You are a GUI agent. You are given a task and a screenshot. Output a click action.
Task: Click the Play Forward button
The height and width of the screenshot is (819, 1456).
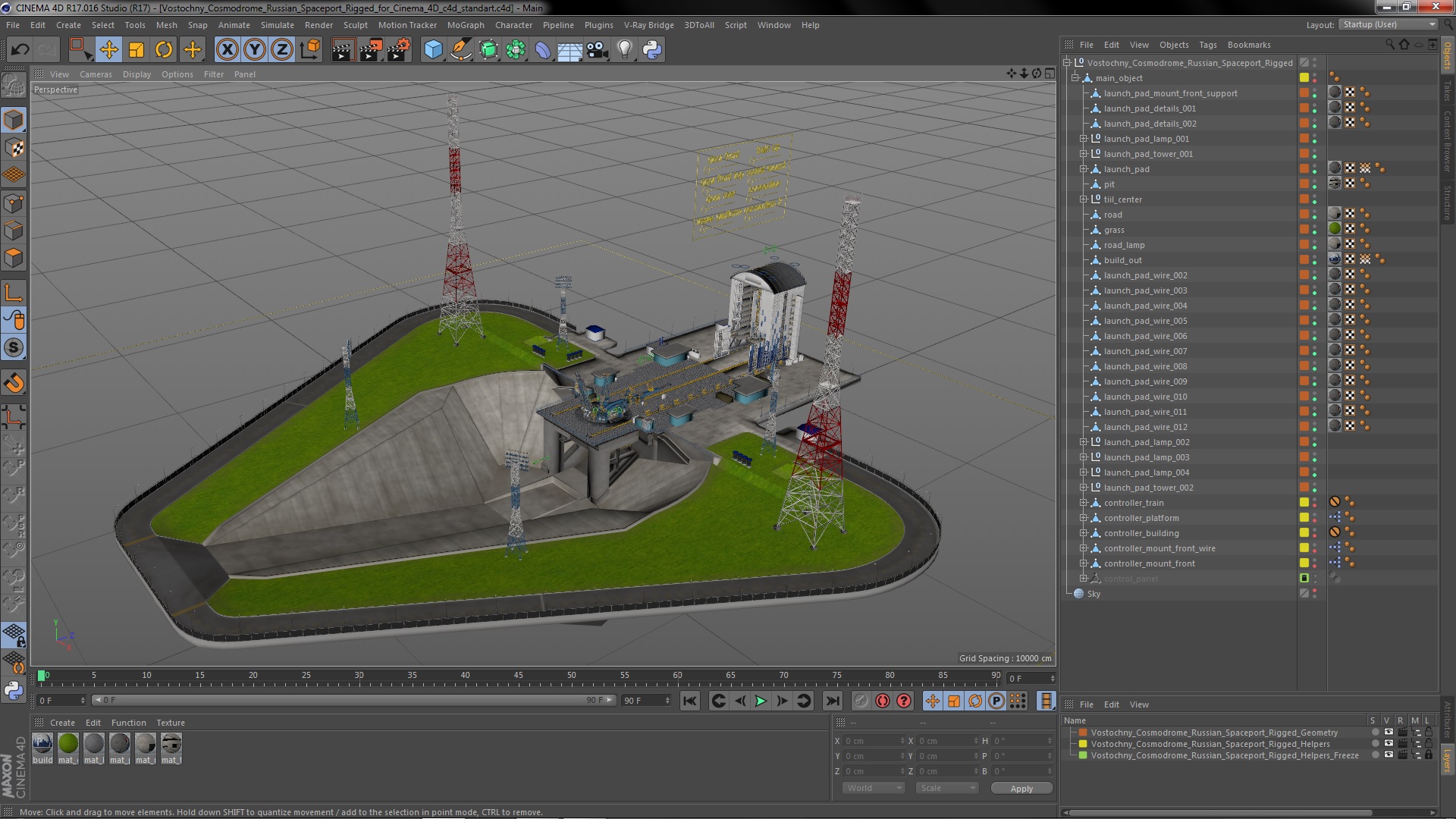(760, 700)
